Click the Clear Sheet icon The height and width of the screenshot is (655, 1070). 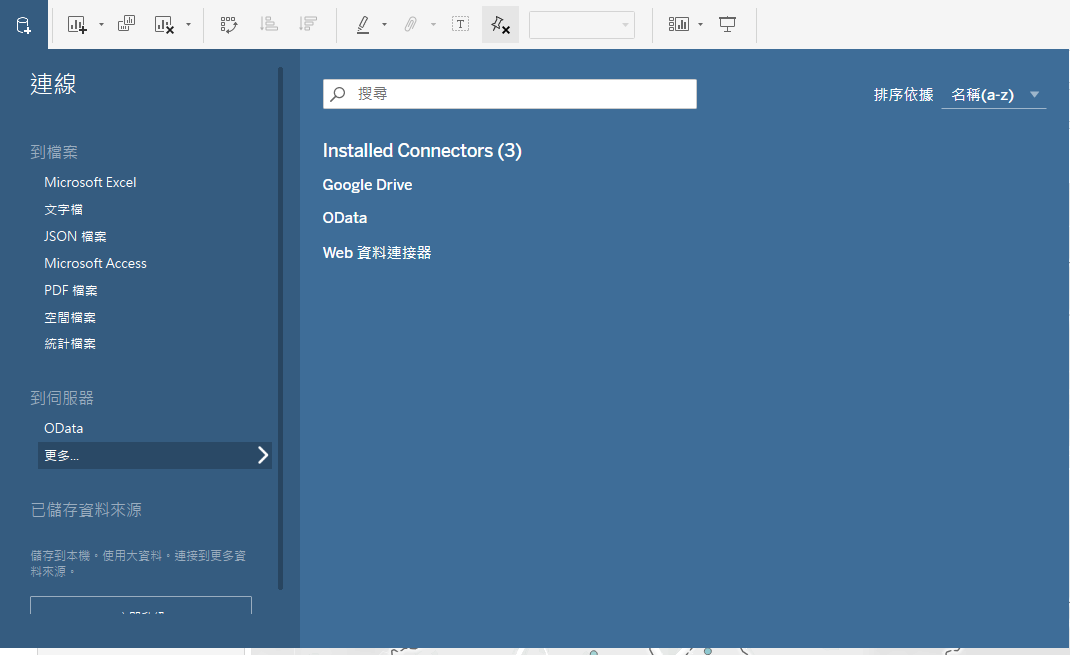click(164, 25)
